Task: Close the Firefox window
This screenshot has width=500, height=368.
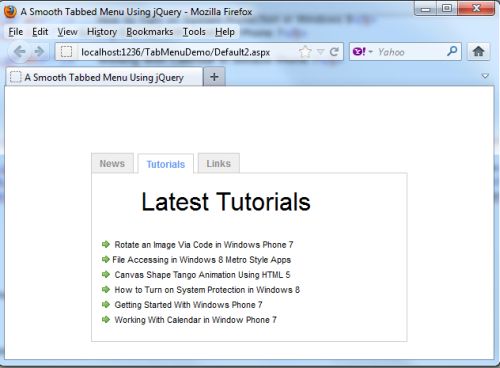Action: (476, 9)
